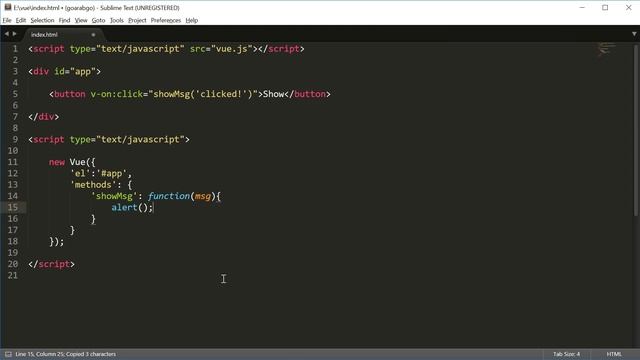Open the Edit menu
Viewport: 640px width, 360px height.
click(21, 20)
